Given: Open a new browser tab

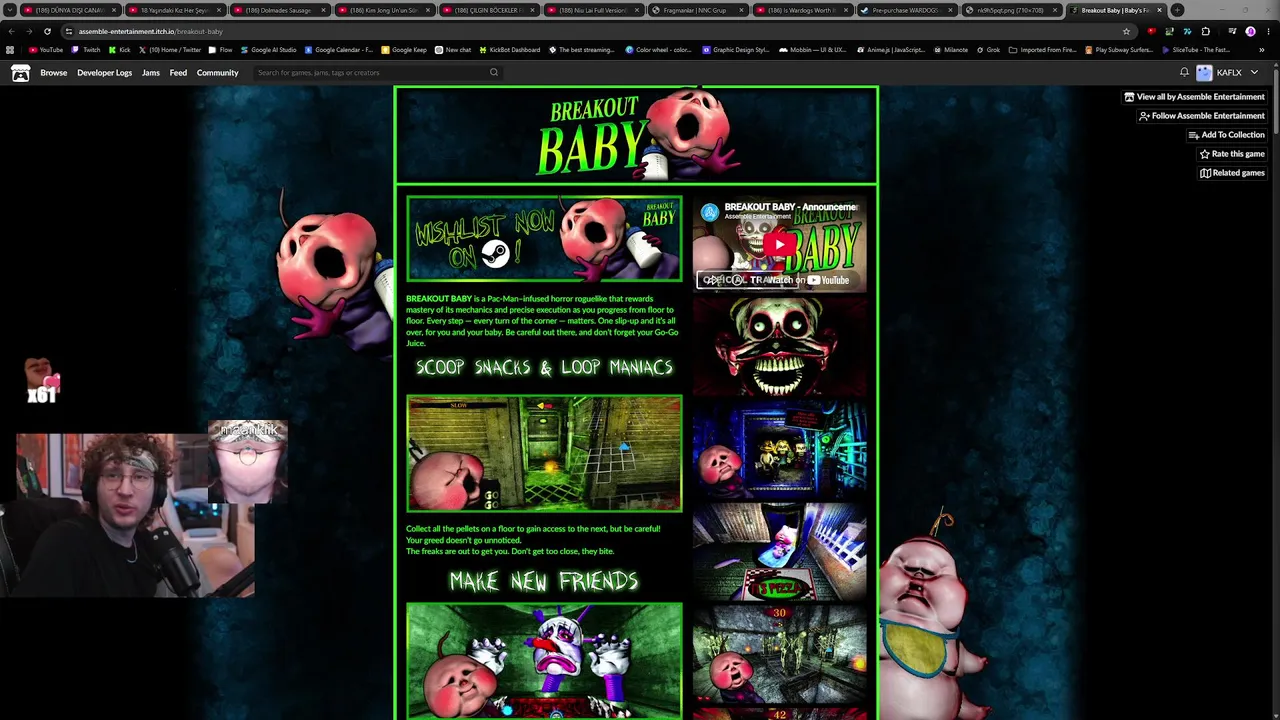Looking at the screenshot, I should click(1177, 10).
